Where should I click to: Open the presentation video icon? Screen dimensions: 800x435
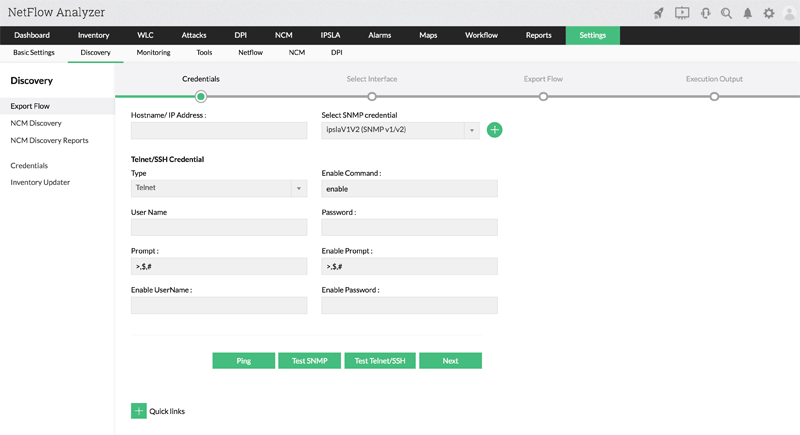pos(682,13)
